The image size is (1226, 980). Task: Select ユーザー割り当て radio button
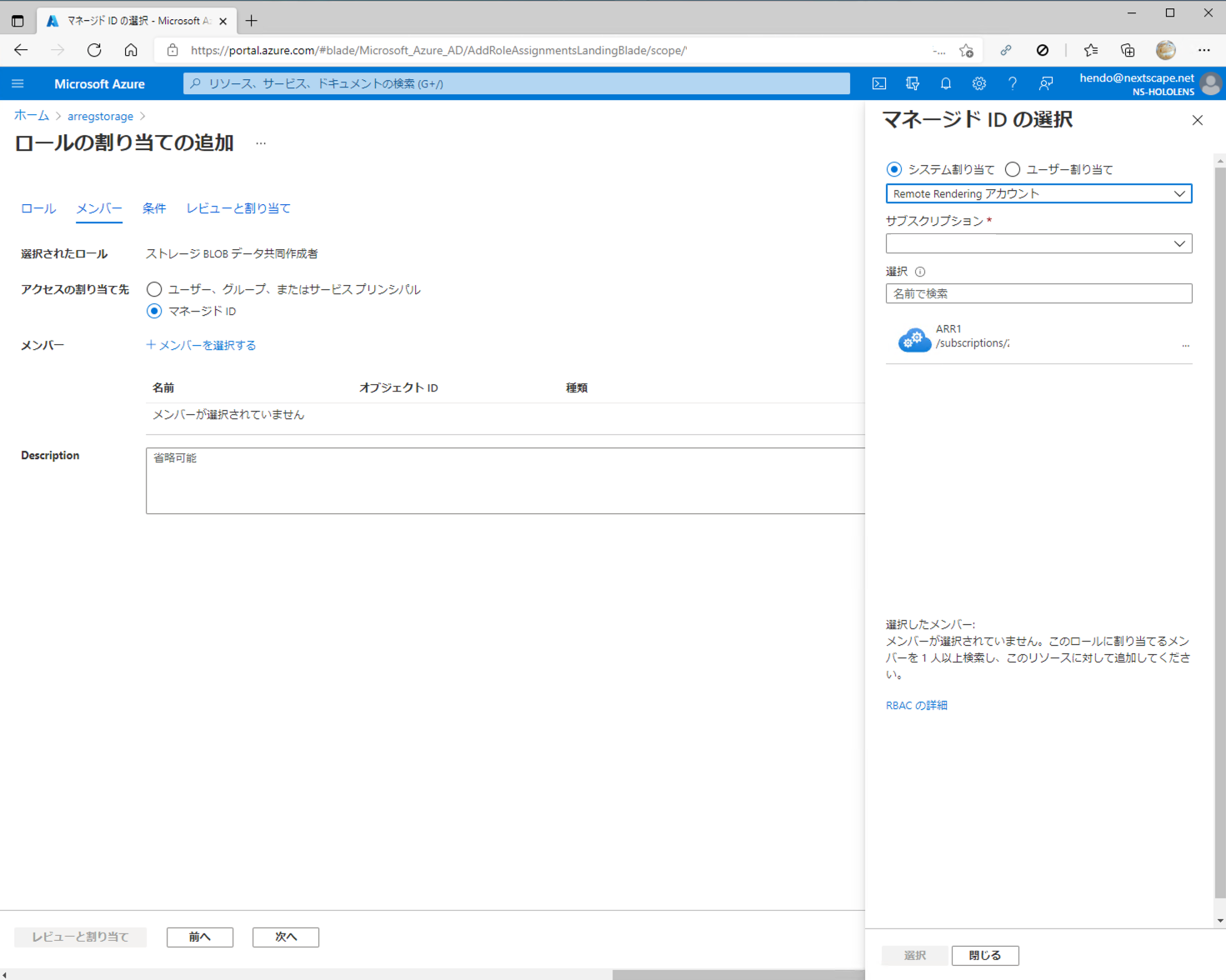pos(1013,169)
